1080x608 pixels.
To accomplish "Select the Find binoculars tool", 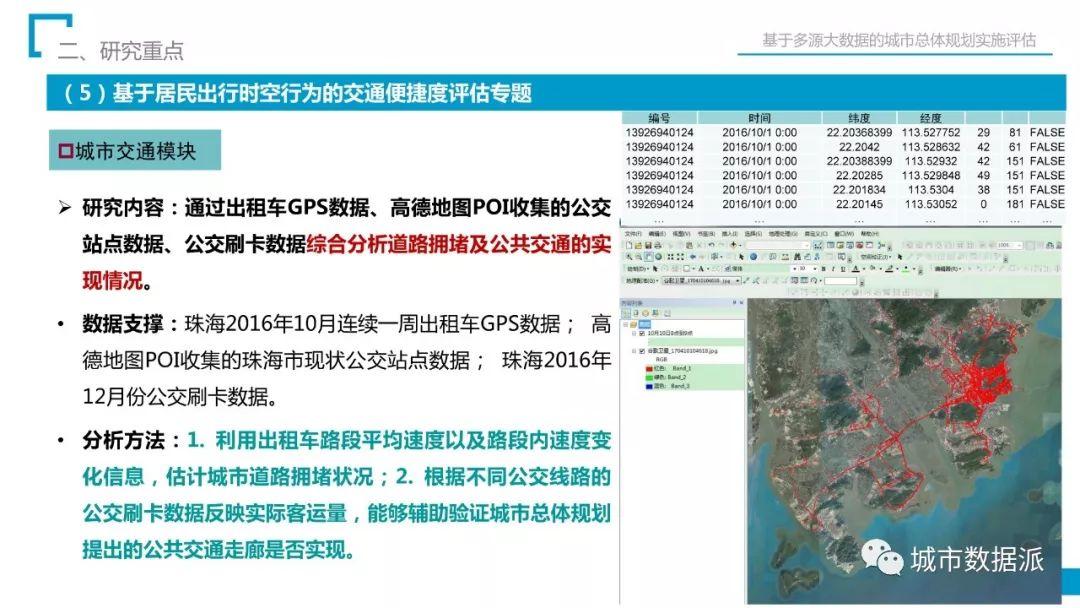I will 798,257.
